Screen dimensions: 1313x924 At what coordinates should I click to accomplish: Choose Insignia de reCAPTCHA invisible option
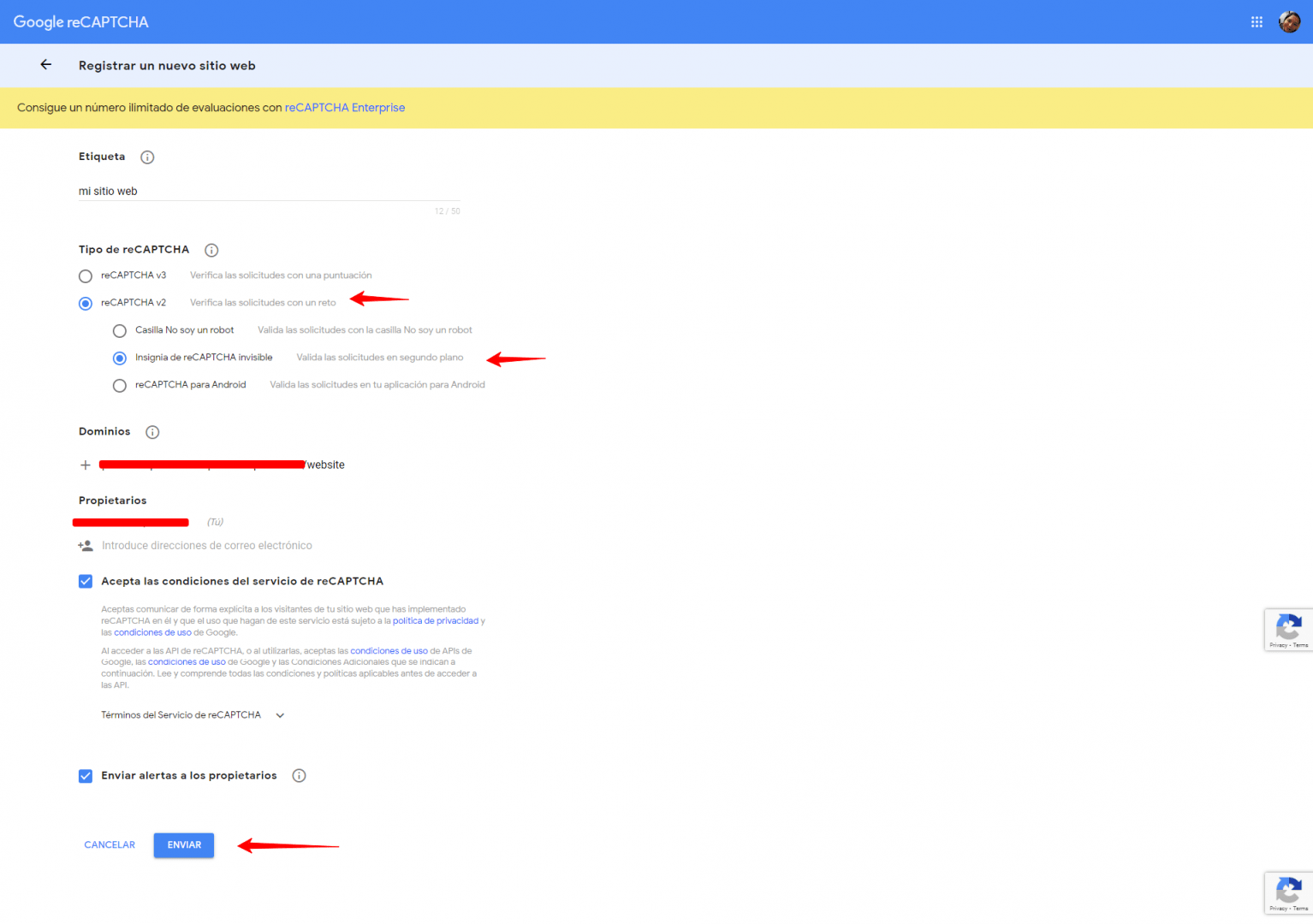(x=120, y=358)
